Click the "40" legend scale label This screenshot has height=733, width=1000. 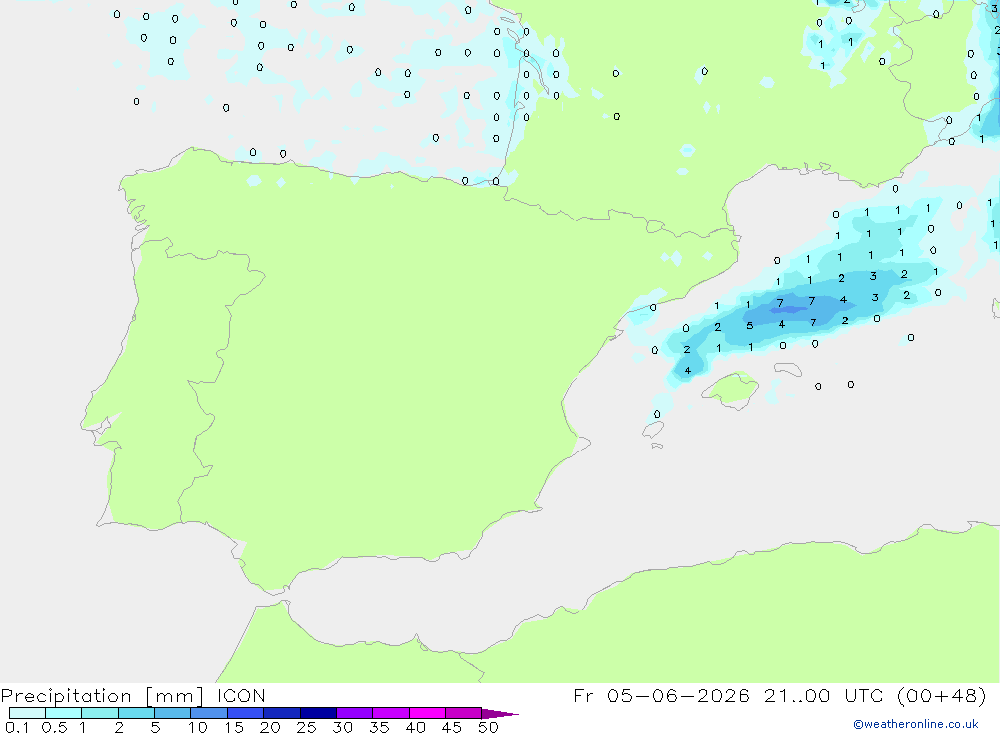(415, 727)
